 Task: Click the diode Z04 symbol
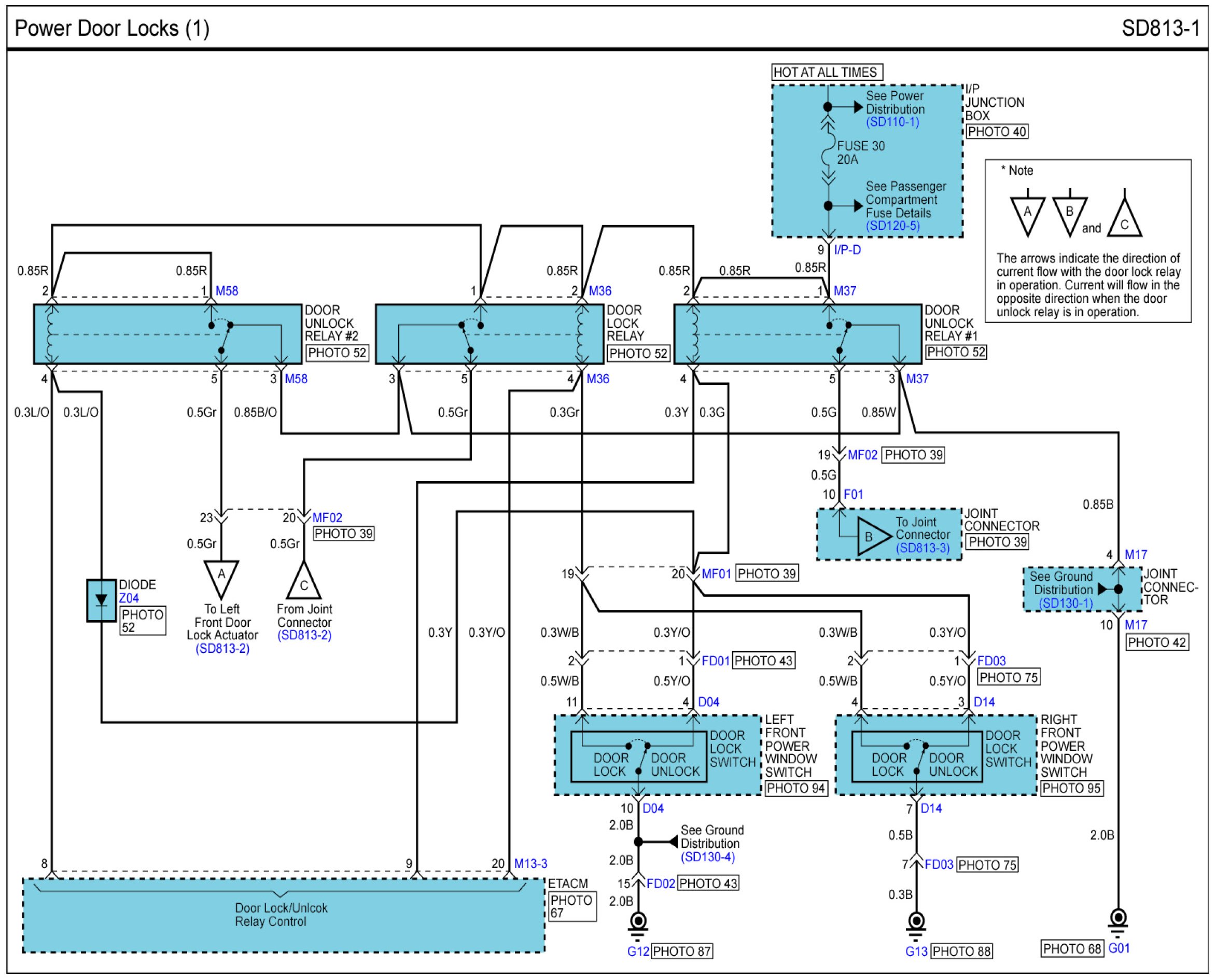tap(101, 600)
